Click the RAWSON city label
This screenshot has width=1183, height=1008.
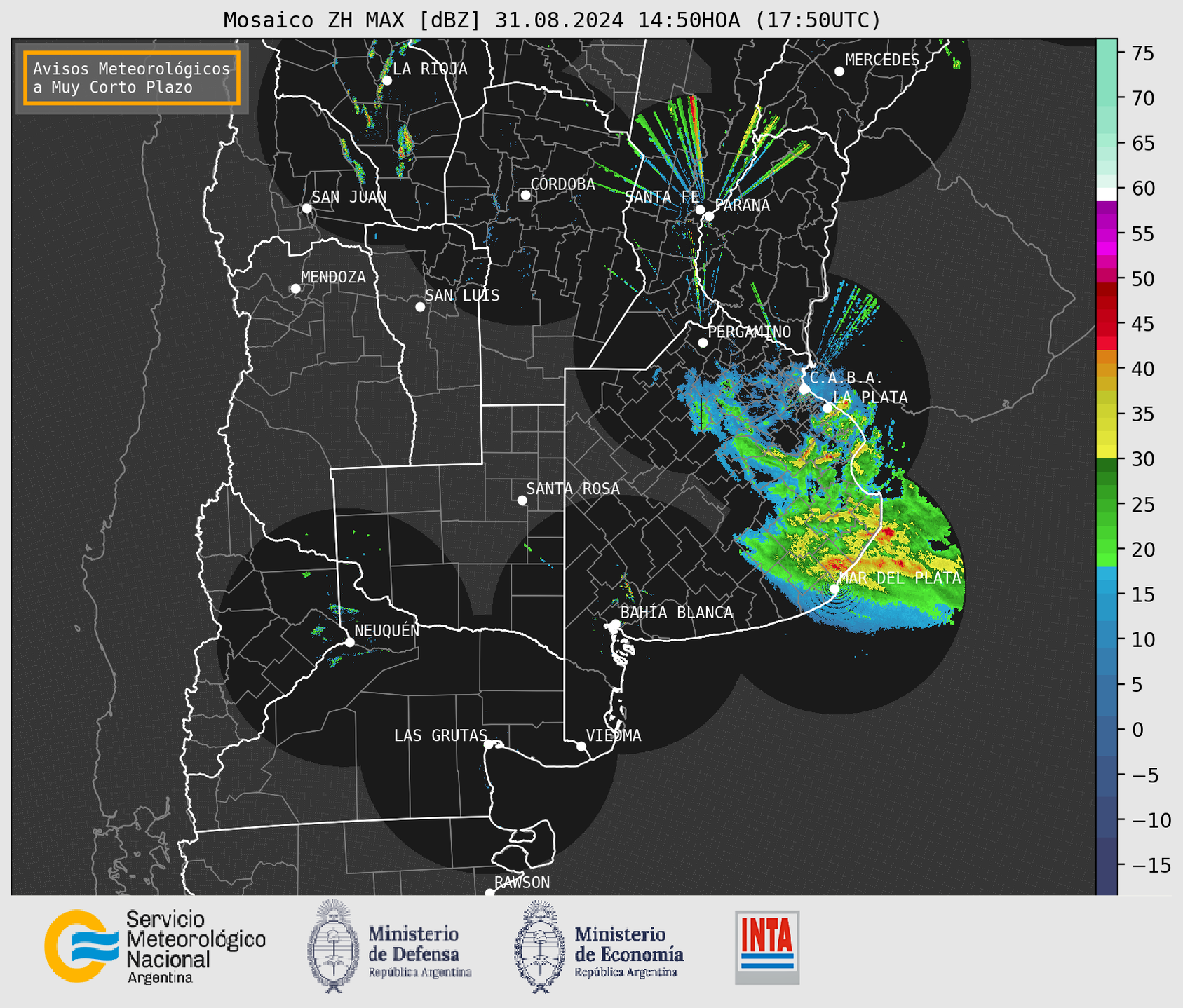pyautogui.click(x=522, y=883)
